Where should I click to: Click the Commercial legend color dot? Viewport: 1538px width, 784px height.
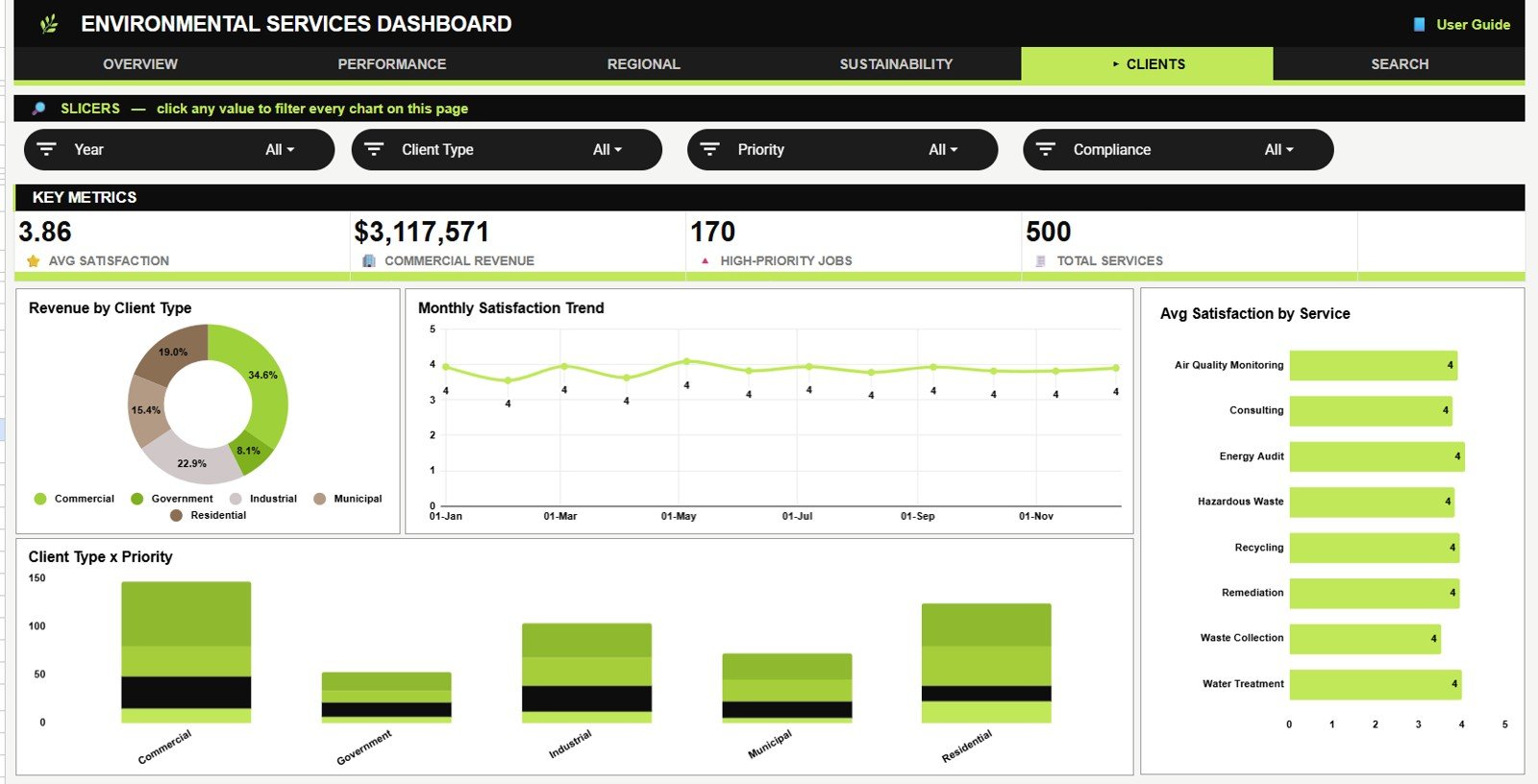point(40,499)
